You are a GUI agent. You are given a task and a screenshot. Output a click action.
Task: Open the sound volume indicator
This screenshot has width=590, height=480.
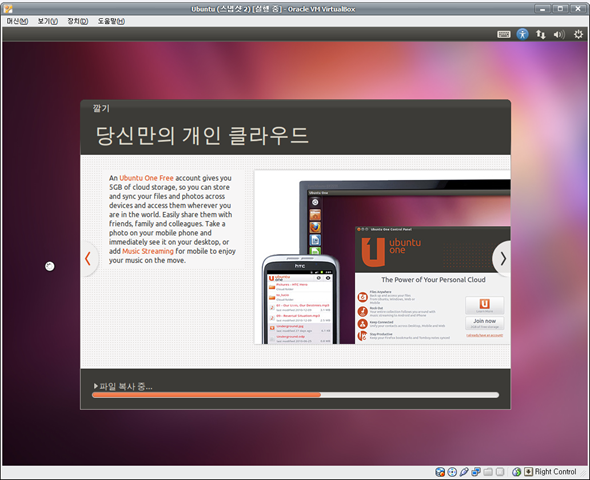[559, 35]
